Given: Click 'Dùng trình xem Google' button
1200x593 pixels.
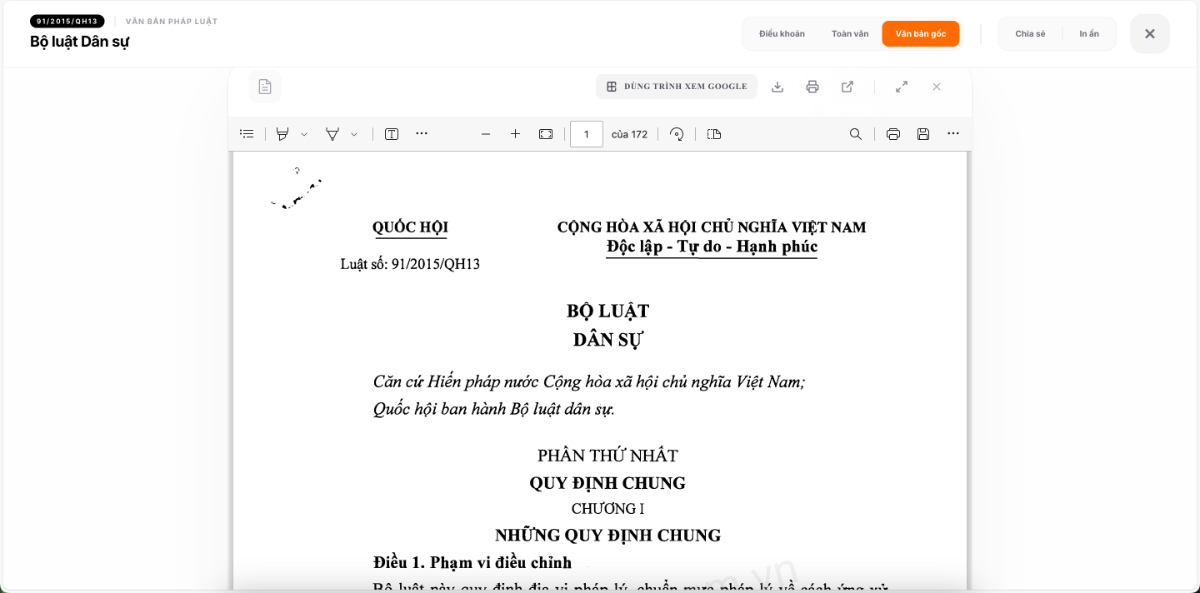Looking at the screenshot, I should [x=677, y=87].
